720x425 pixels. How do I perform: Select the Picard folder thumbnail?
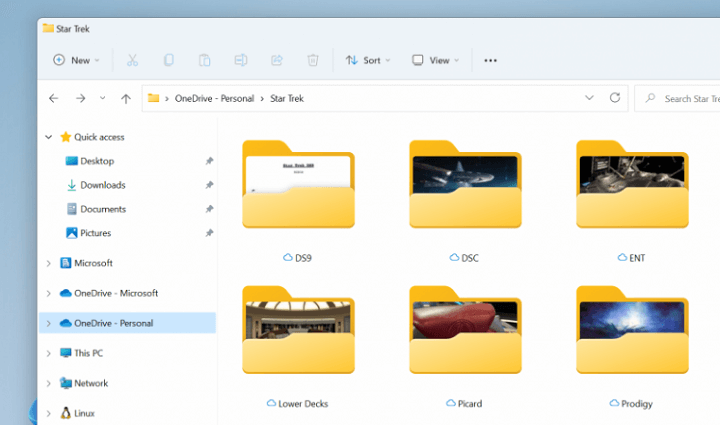point(465,330)
